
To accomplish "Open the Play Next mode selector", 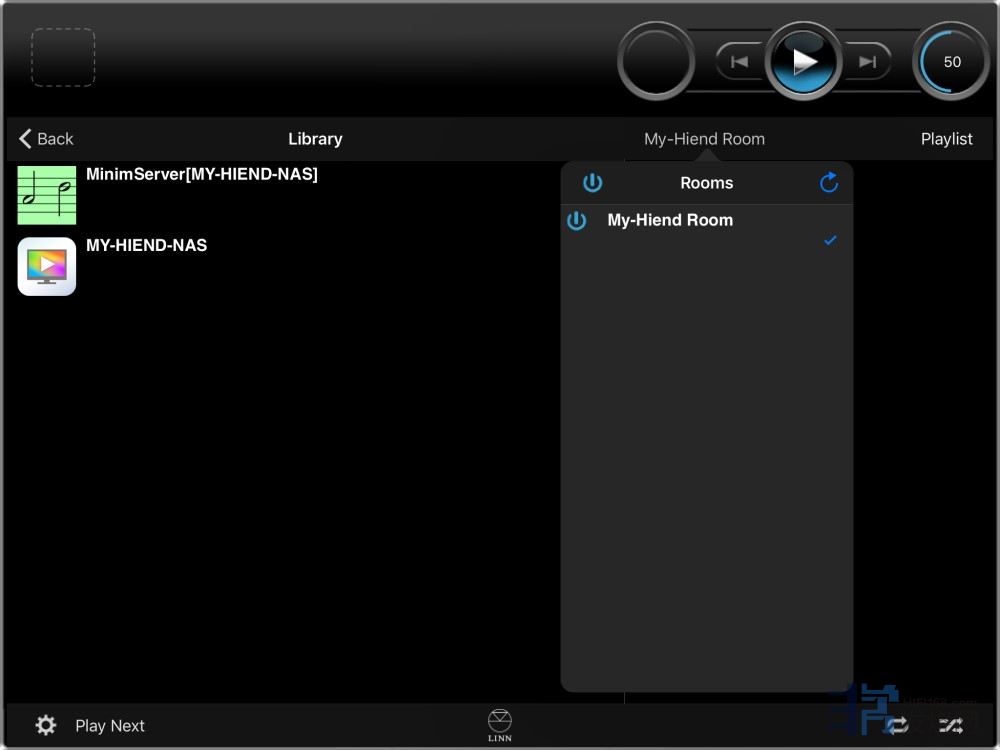I will [x=110, y=726].
